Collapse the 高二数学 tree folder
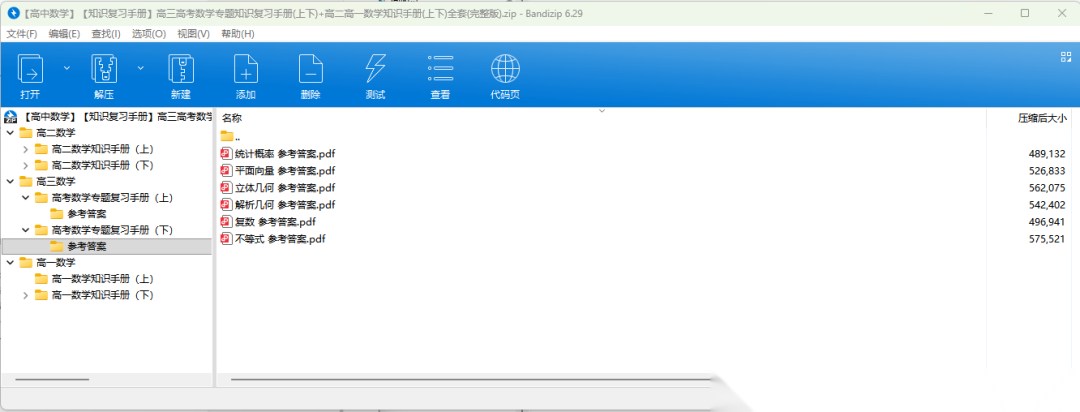This screenshot has width=1080, height=412. click(x=10, y=133)
